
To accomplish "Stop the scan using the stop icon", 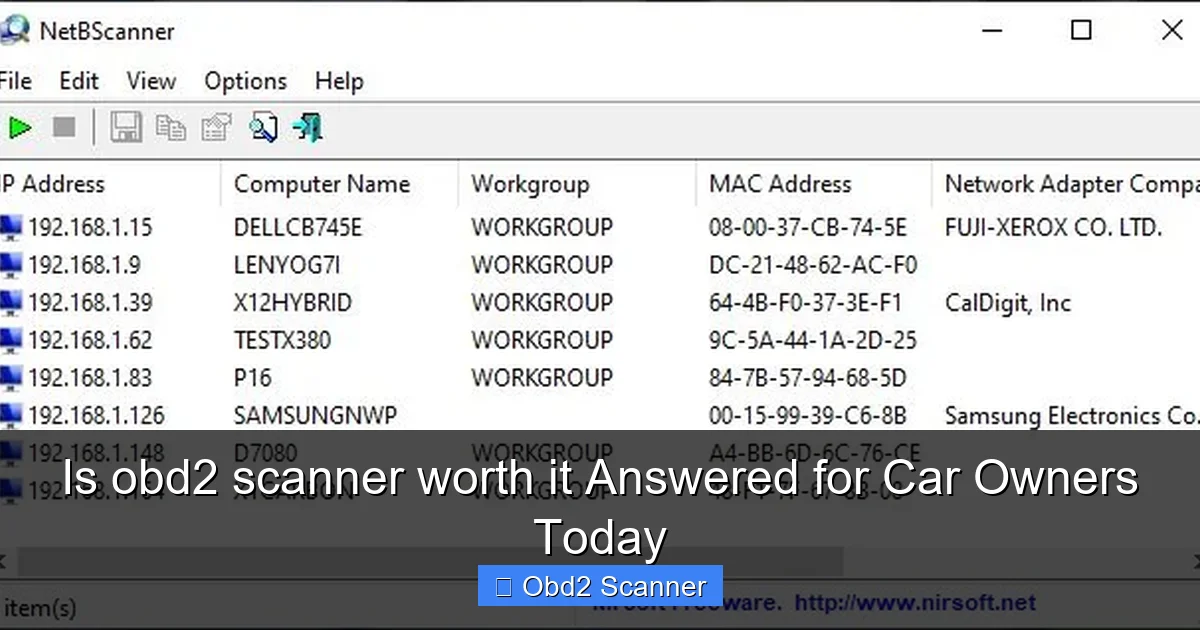I will tap(62, 127).
